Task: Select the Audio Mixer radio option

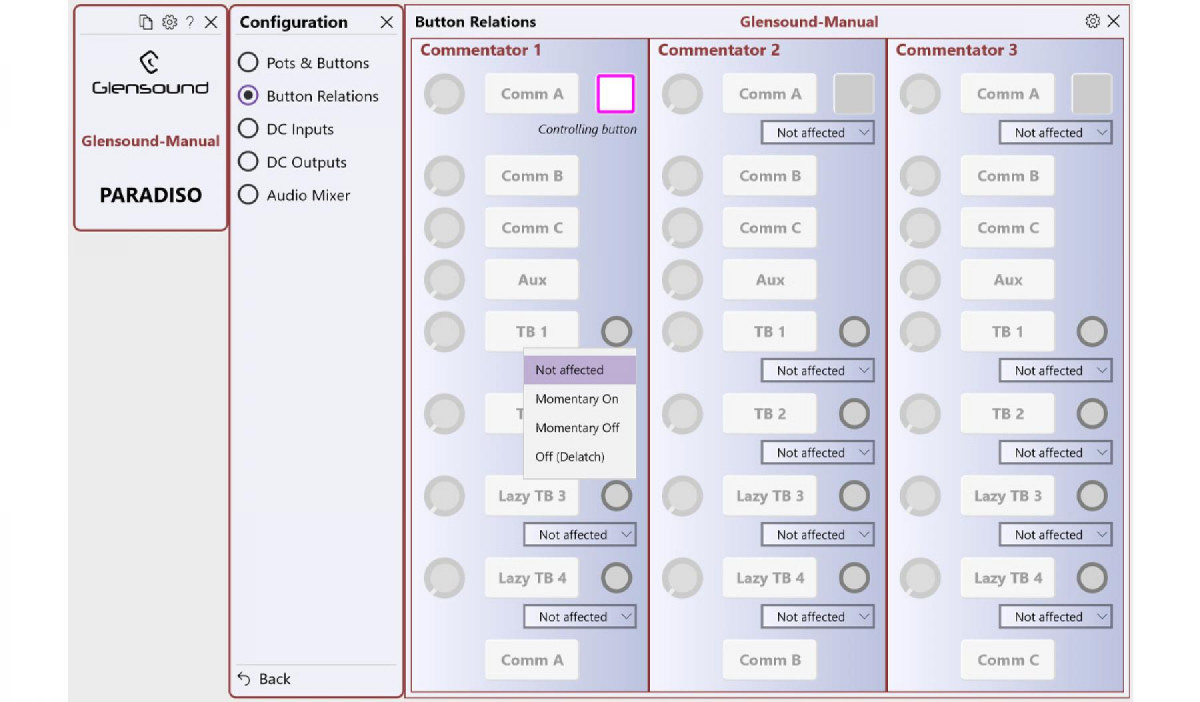Action: (248, 195)
